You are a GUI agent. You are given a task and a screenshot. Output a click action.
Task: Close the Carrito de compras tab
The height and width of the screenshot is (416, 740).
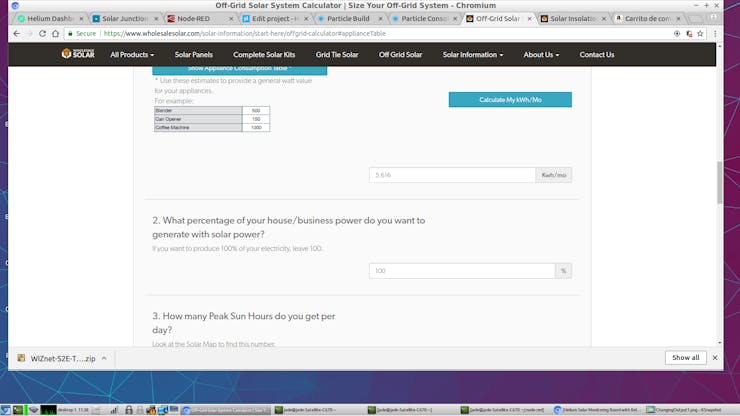coord(678,19)
